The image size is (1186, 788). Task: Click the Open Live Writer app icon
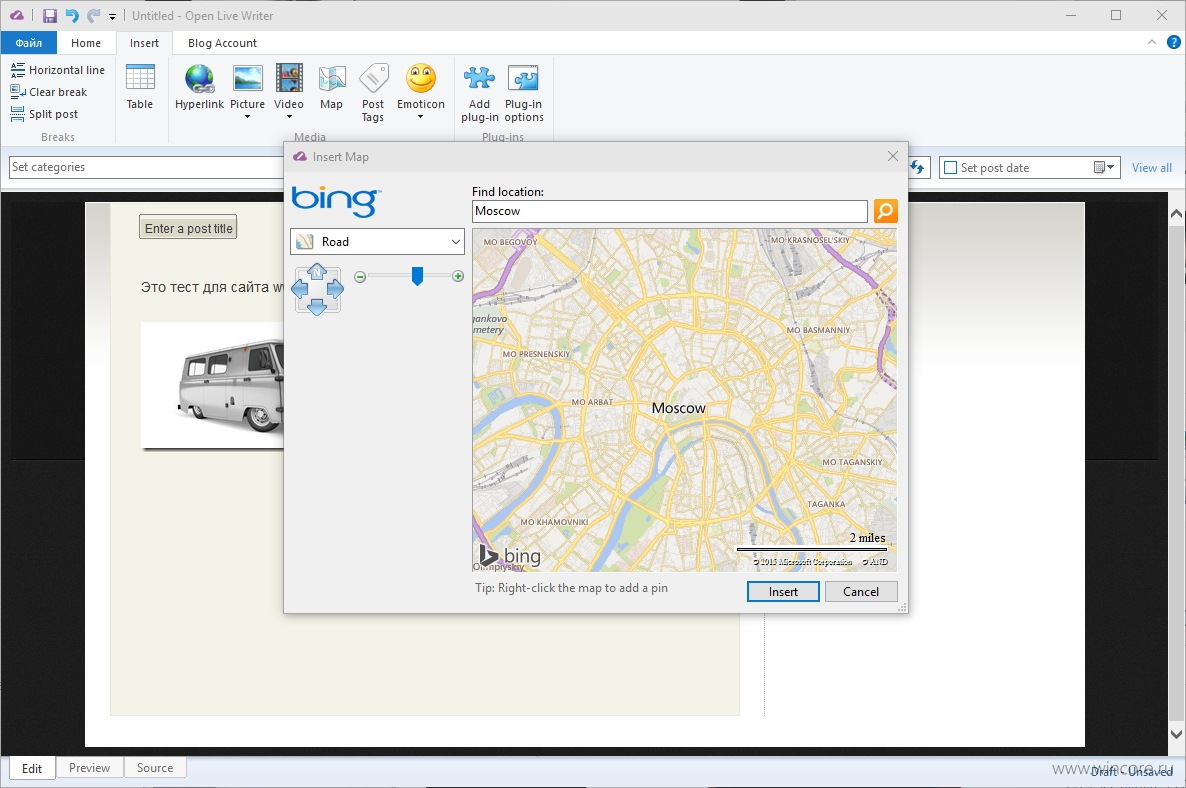pos(16,16)
